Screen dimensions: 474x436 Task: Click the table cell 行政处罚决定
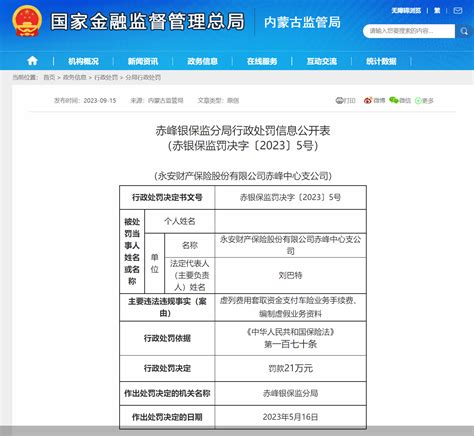167,368
